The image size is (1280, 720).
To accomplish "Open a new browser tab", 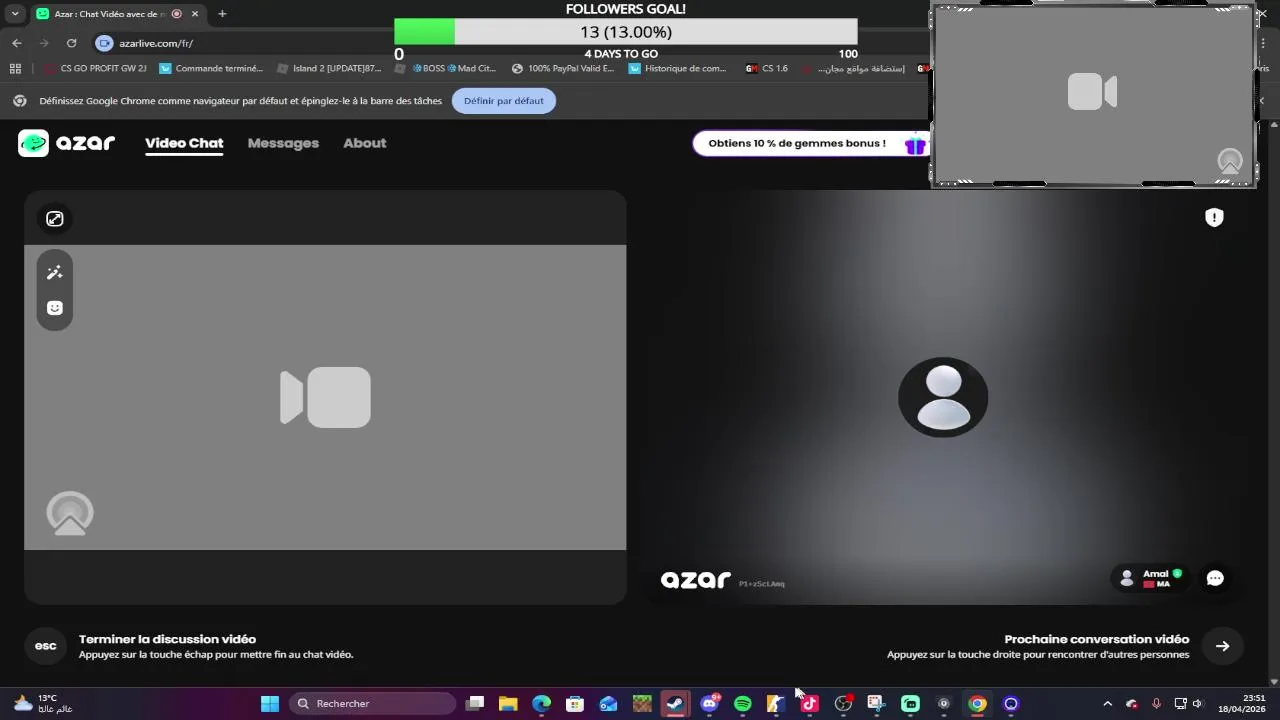I will [222, 14].
